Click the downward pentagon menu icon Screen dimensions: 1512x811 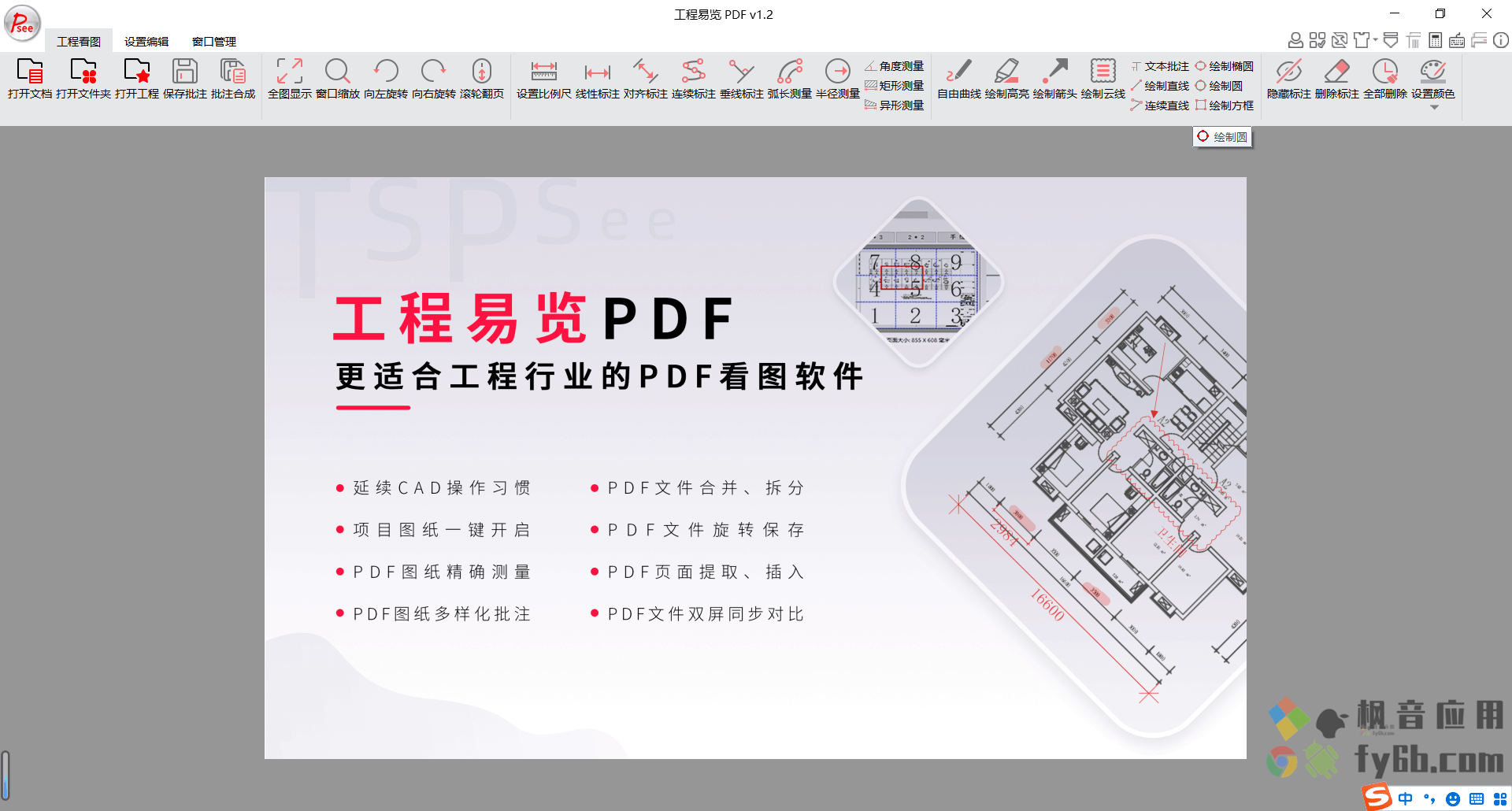[x=1391, y=40]
